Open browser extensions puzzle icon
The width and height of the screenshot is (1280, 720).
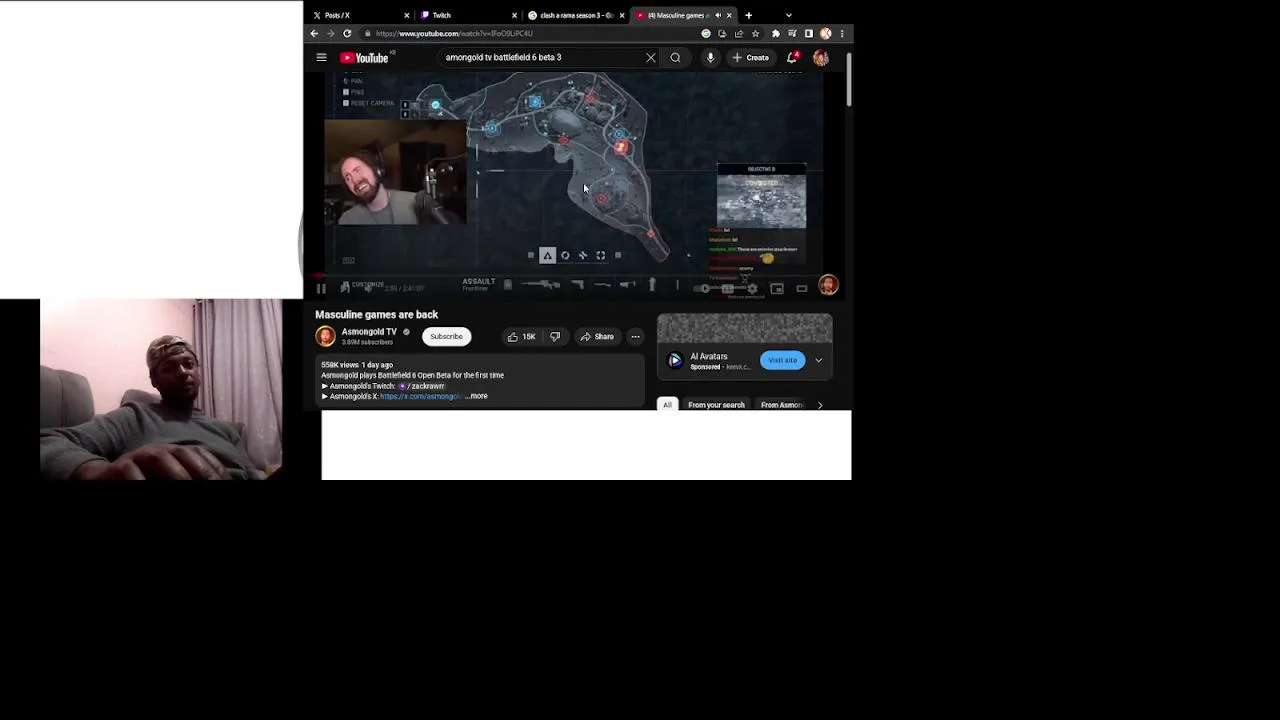pyautogui.click(x=775, y=33)
